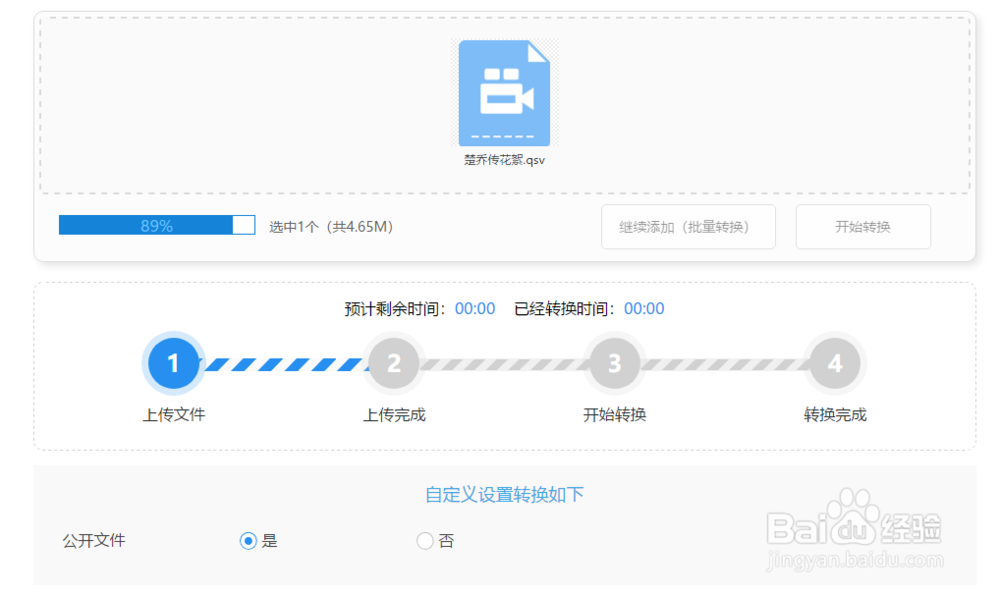Select 是 radio for 公开文件
Screen dimensions: 1000x595
coord(248,541)
